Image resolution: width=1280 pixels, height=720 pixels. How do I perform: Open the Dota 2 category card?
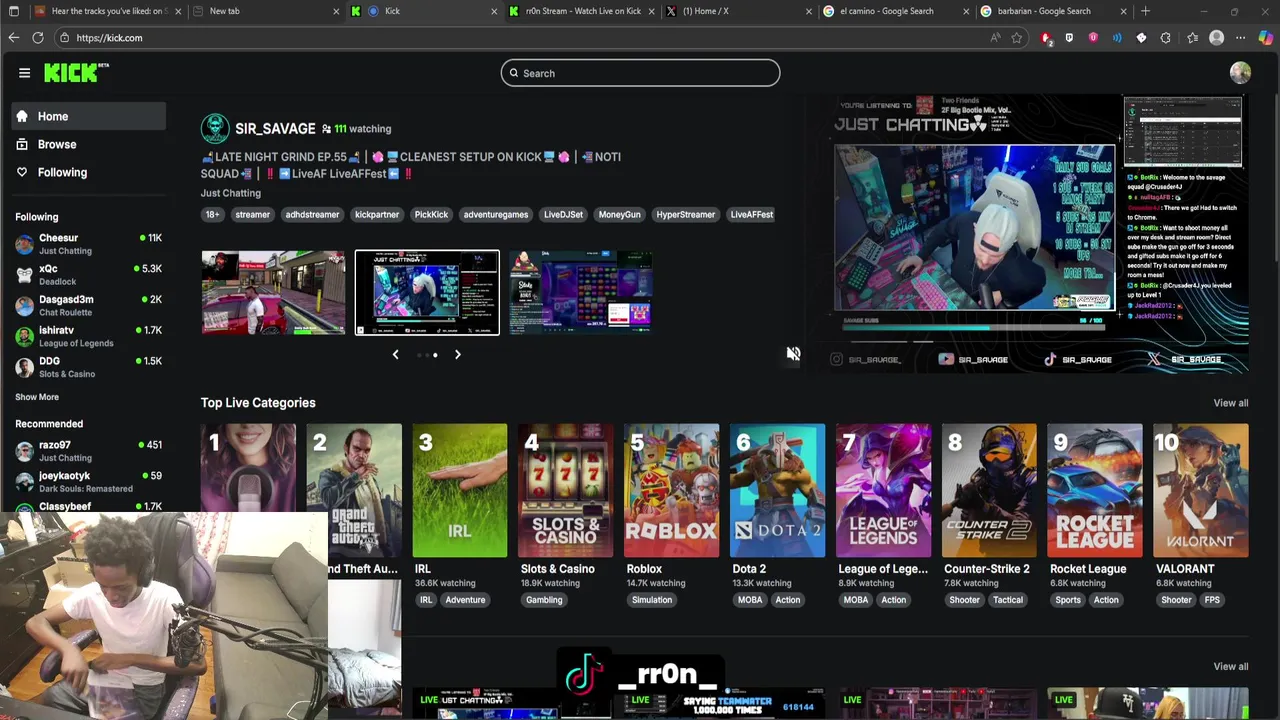(778, 490)
